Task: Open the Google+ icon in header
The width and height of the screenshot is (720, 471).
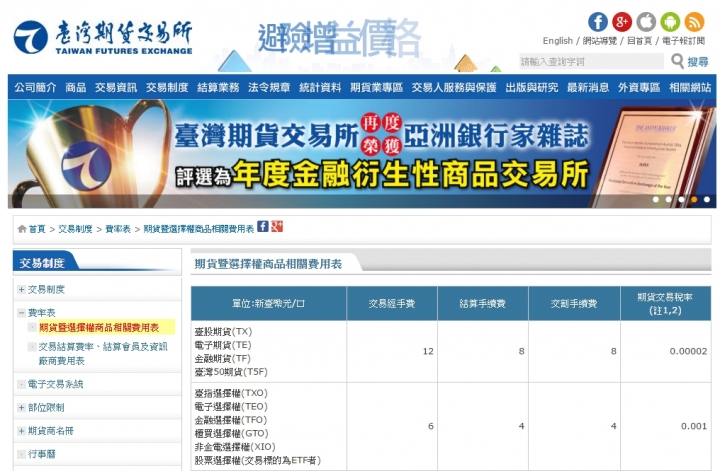Action: [622, 22]
